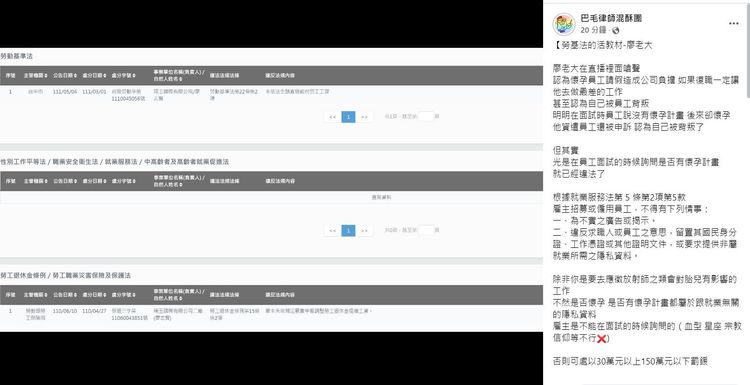Open the 巴毛律師混酥團 page name link
This screenshot has width=750, height=385.
click(x=611, y=19)
